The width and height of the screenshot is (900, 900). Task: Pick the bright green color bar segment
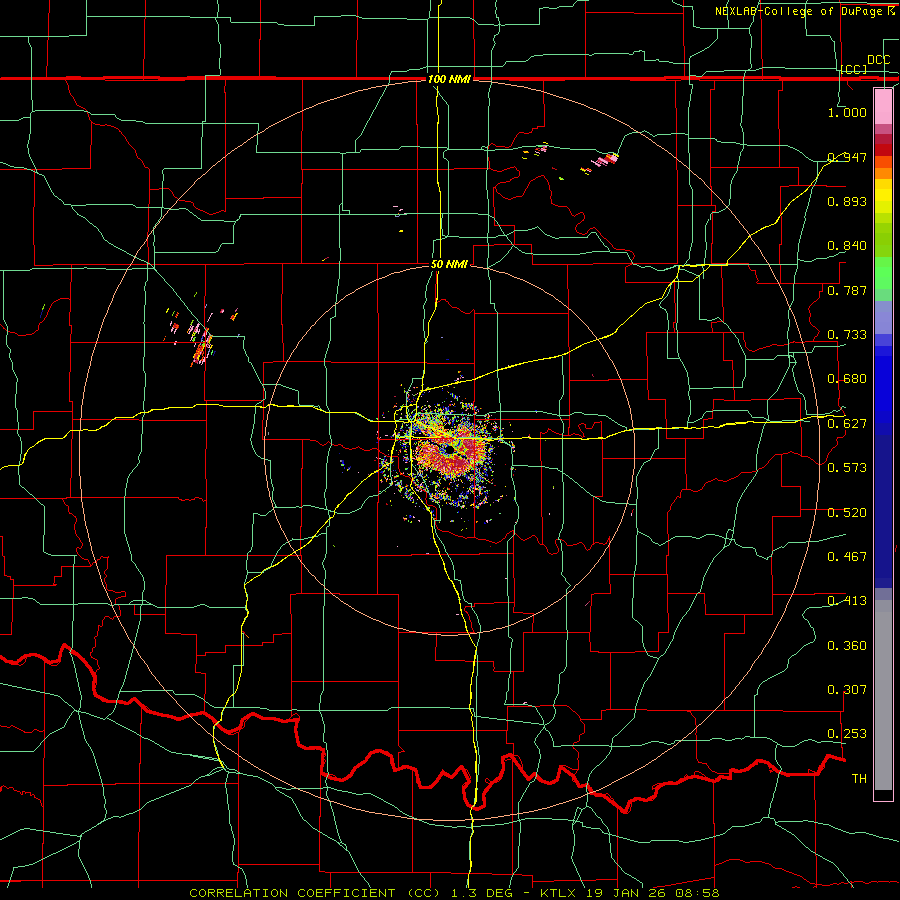point(883,273)
